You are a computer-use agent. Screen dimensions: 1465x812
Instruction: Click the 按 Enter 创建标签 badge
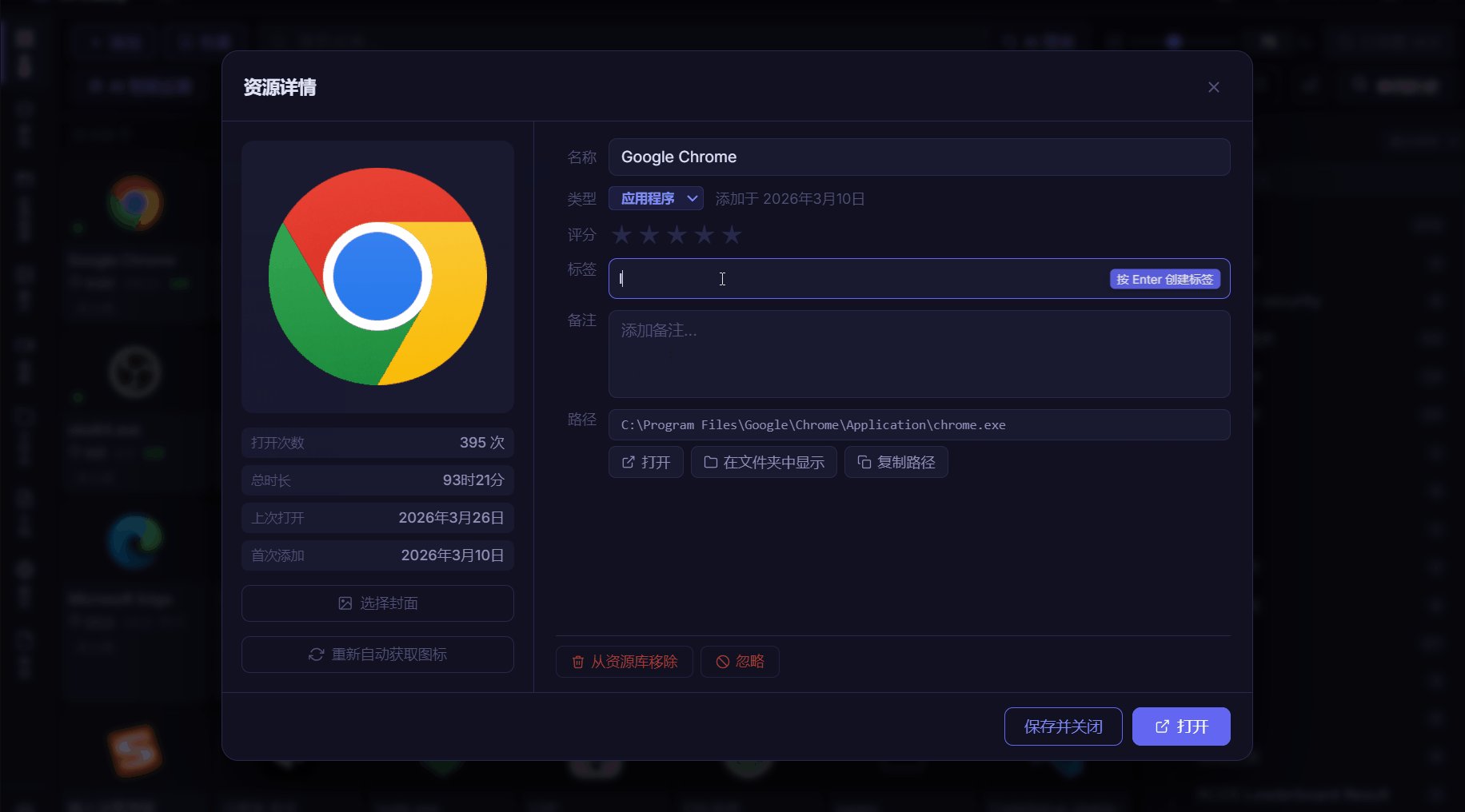coord(1165,279)
